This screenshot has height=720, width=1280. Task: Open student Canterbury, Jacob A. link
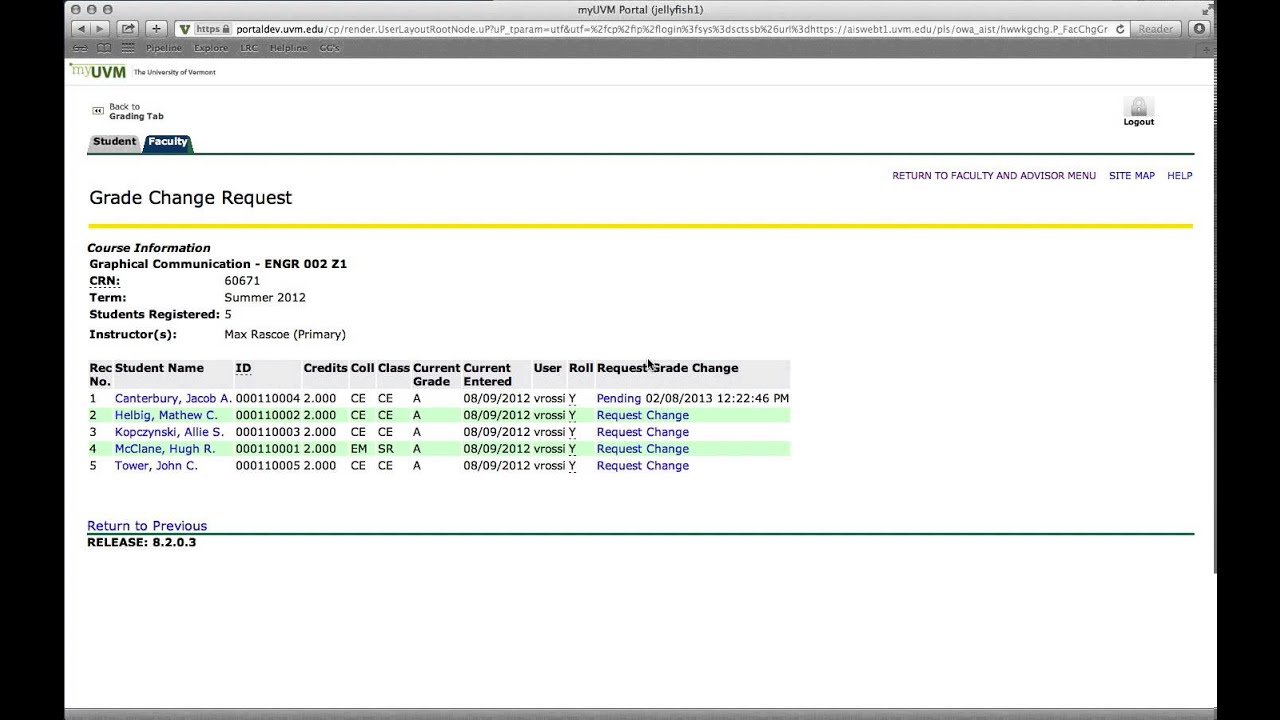[x=173, y=398]
